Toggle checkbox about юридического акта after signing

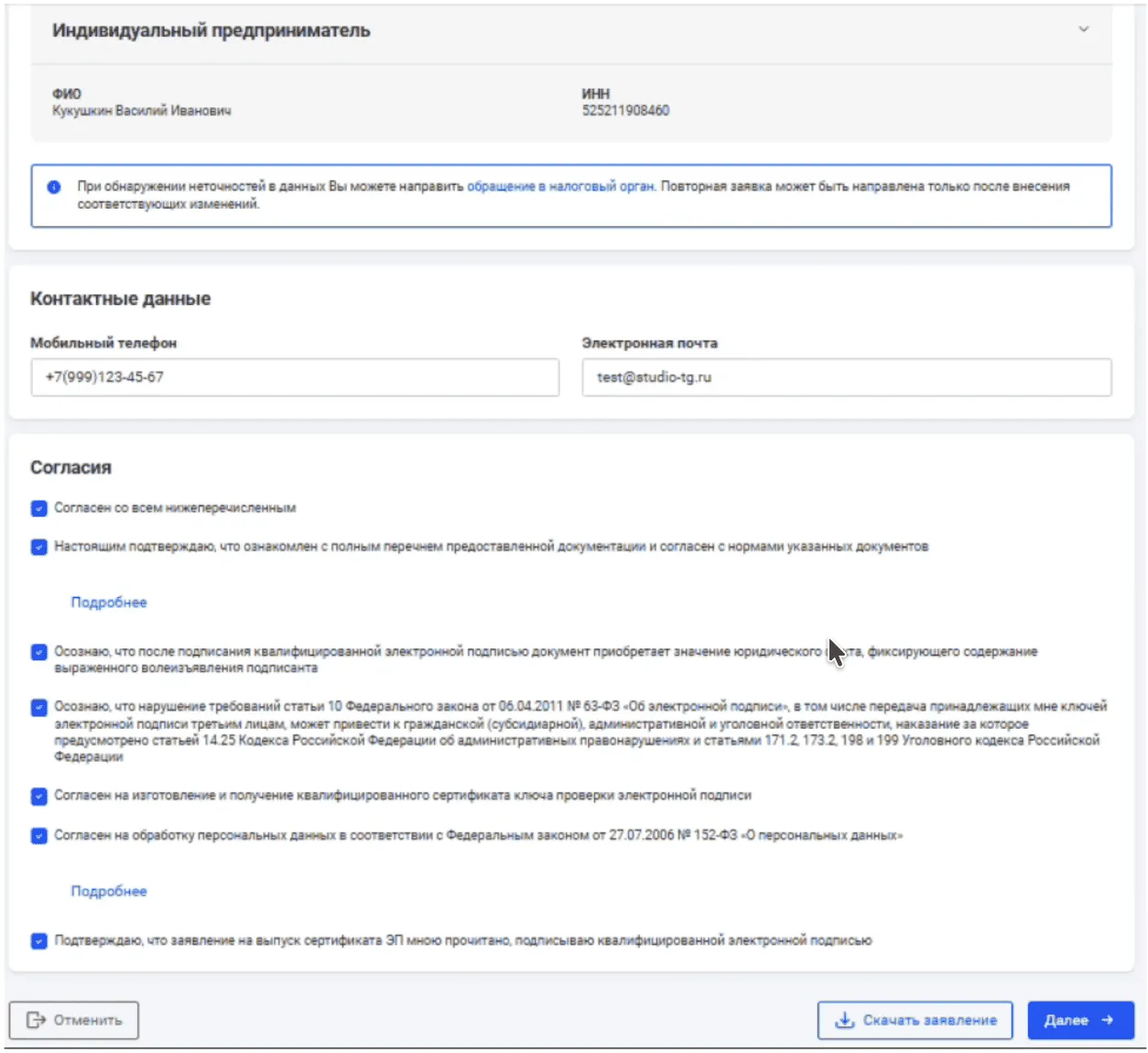[x=39, y=653]
